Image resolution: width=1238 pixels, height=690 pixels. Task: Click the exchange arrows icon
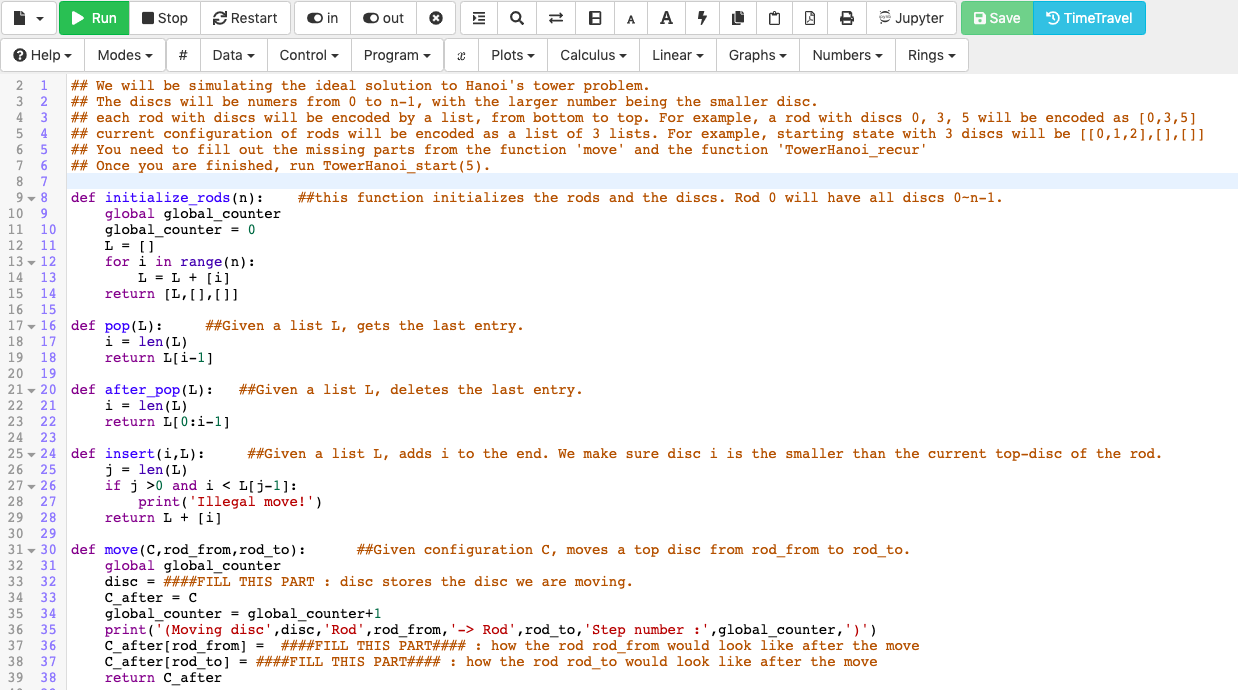[556, 18]
